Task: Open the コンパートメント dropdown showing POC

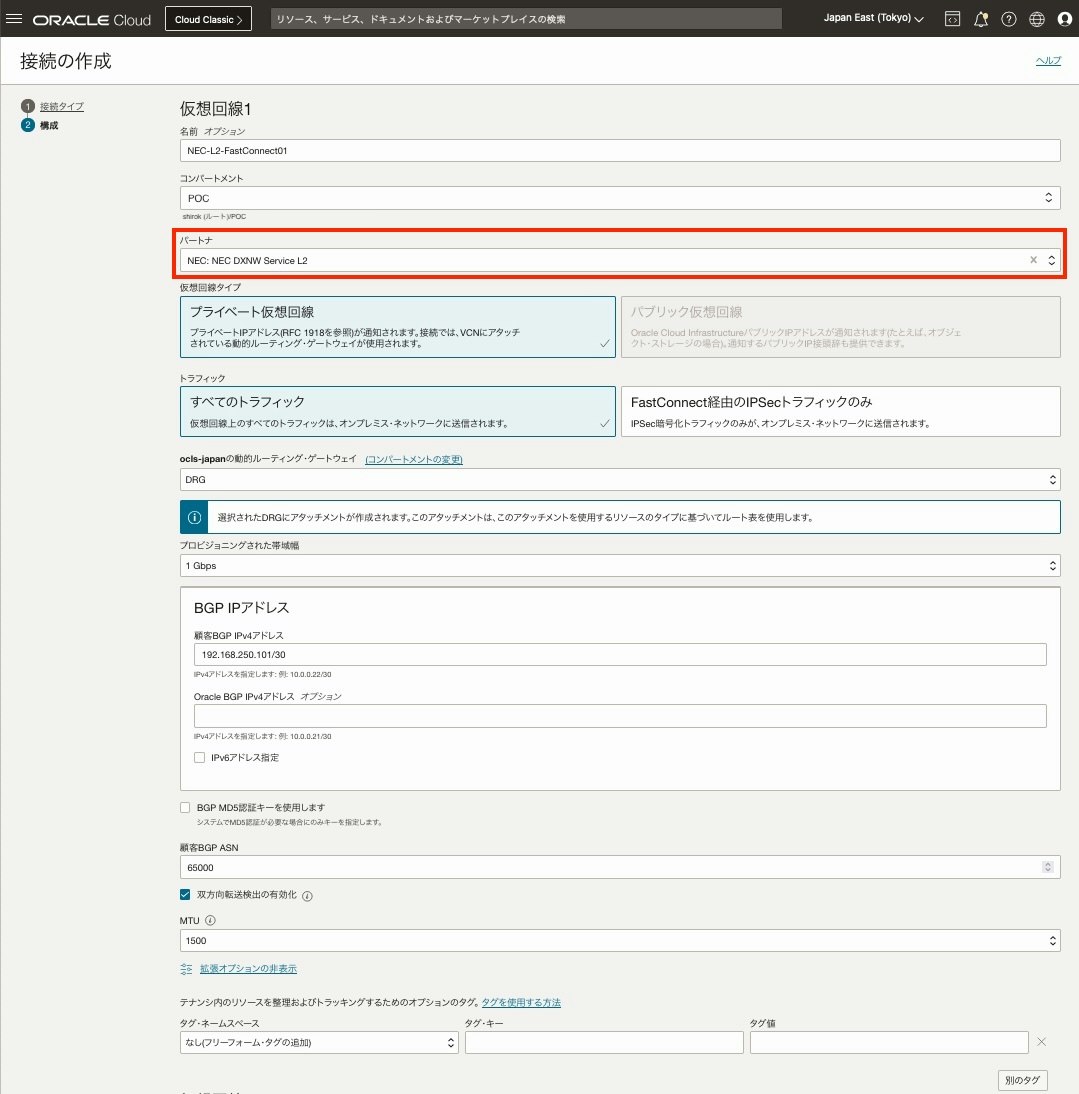Action: (x=620, y=198)
